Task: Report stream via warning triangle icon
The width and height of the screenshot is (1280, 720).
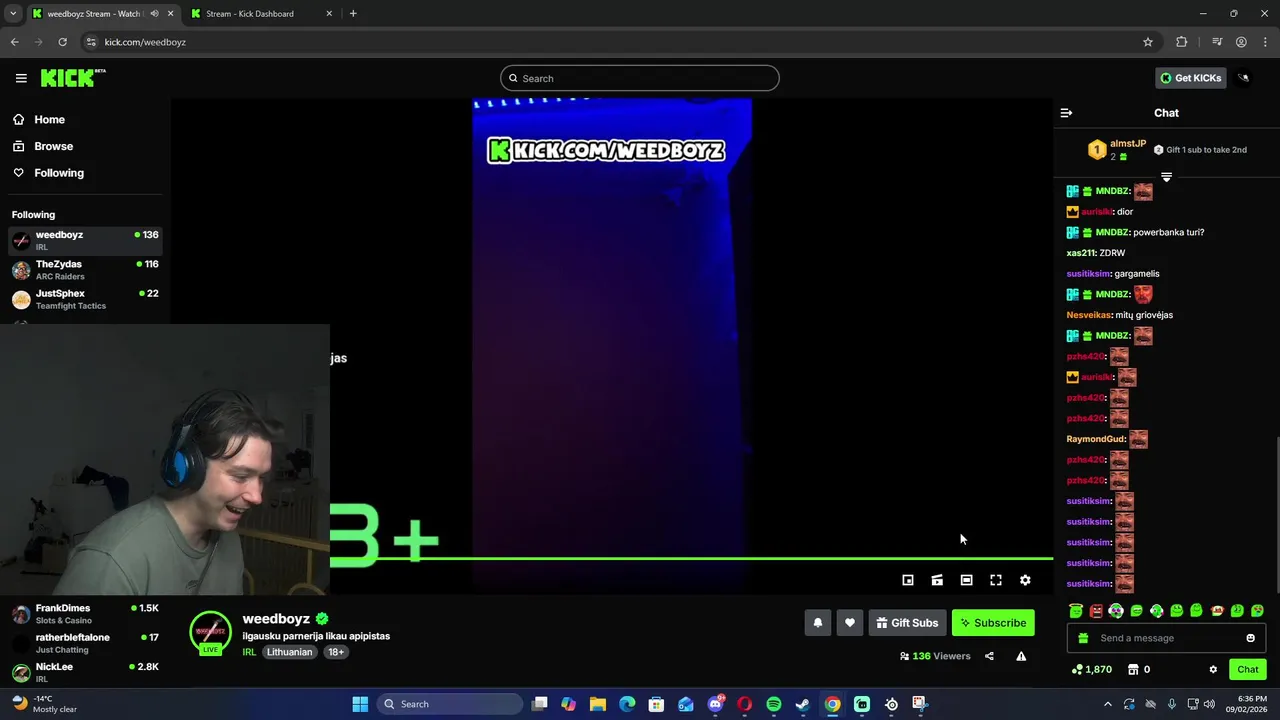Action: [1021, 656]
